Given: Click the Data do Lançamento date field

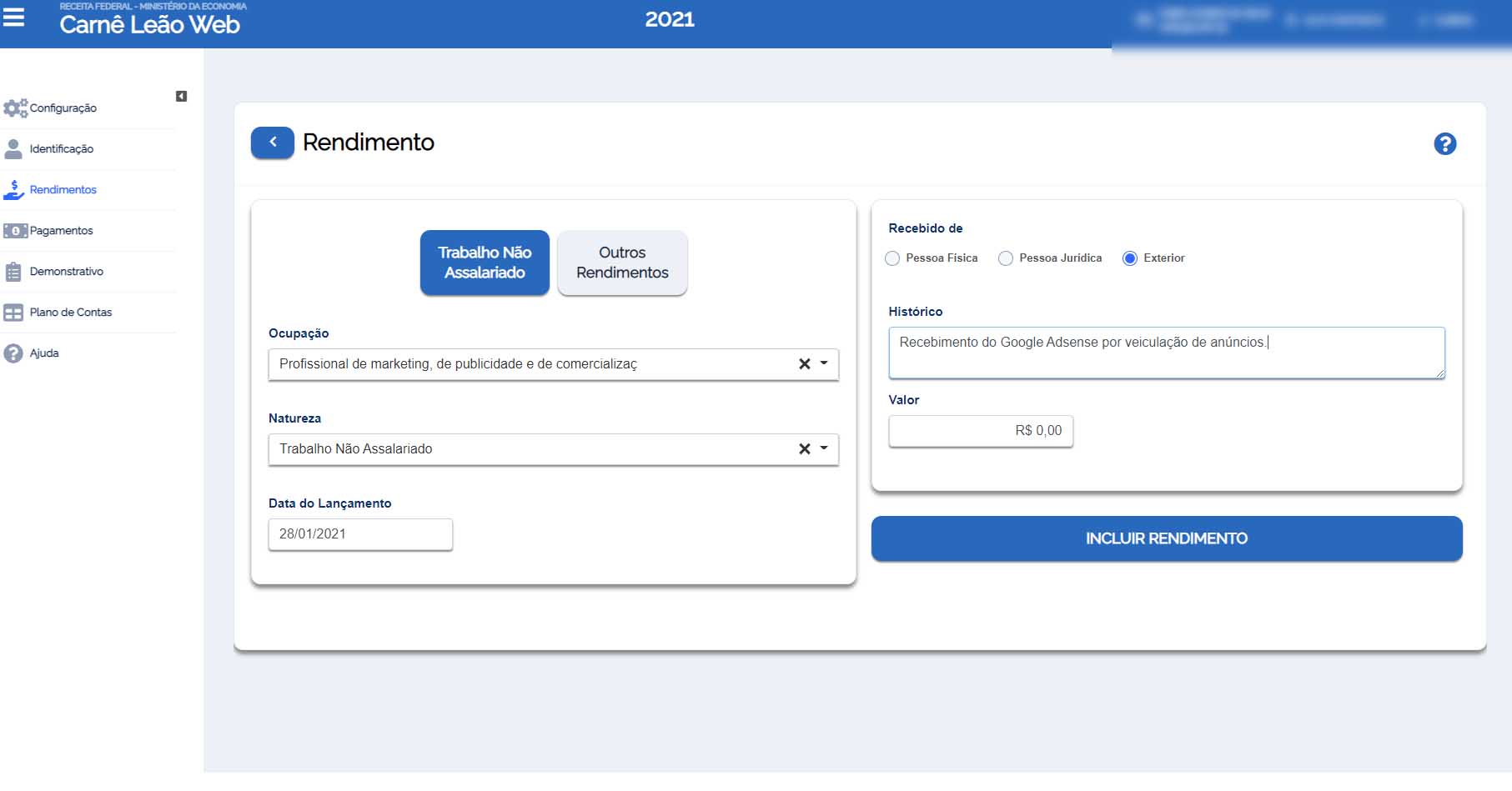Looking at the screenshot, I should click(360, 534).
